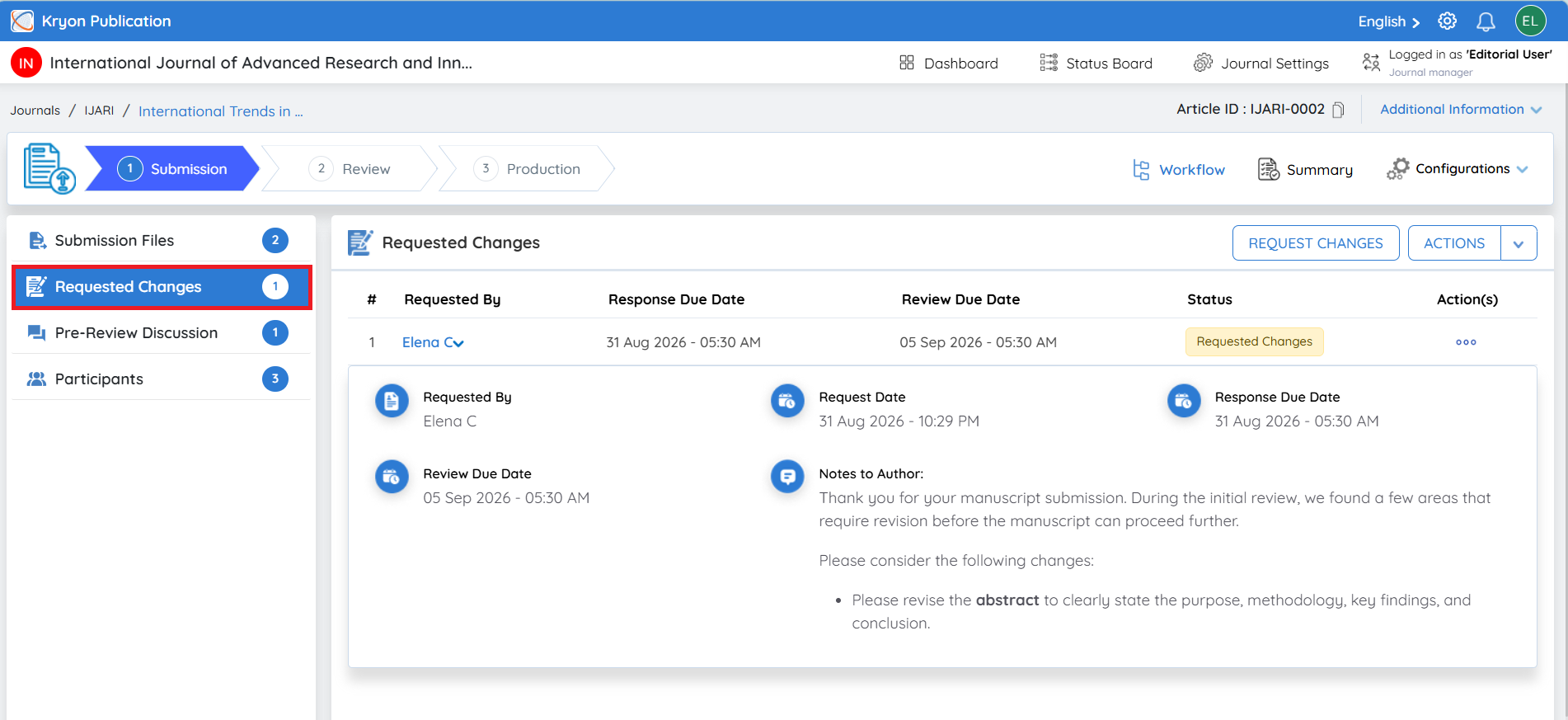Image resolution: width=1568 pixels, height=720 pixels.
Task: Click the ACTIONS button
Action: click(x=1454, y=243)
